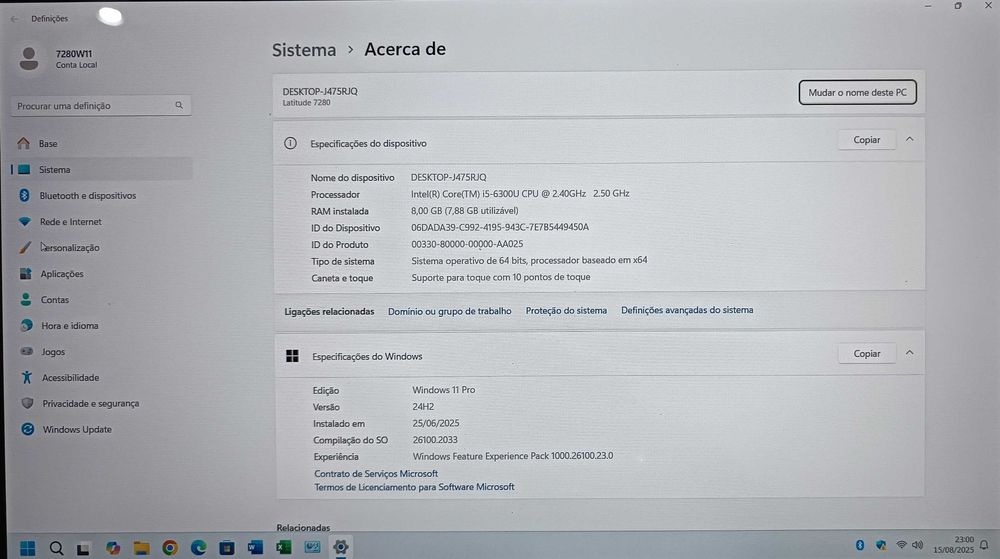Screen dimensions: 1000x559
Task: Select install date '25/06/2025'
Action: pyautogui.click(x=436, y=423)
